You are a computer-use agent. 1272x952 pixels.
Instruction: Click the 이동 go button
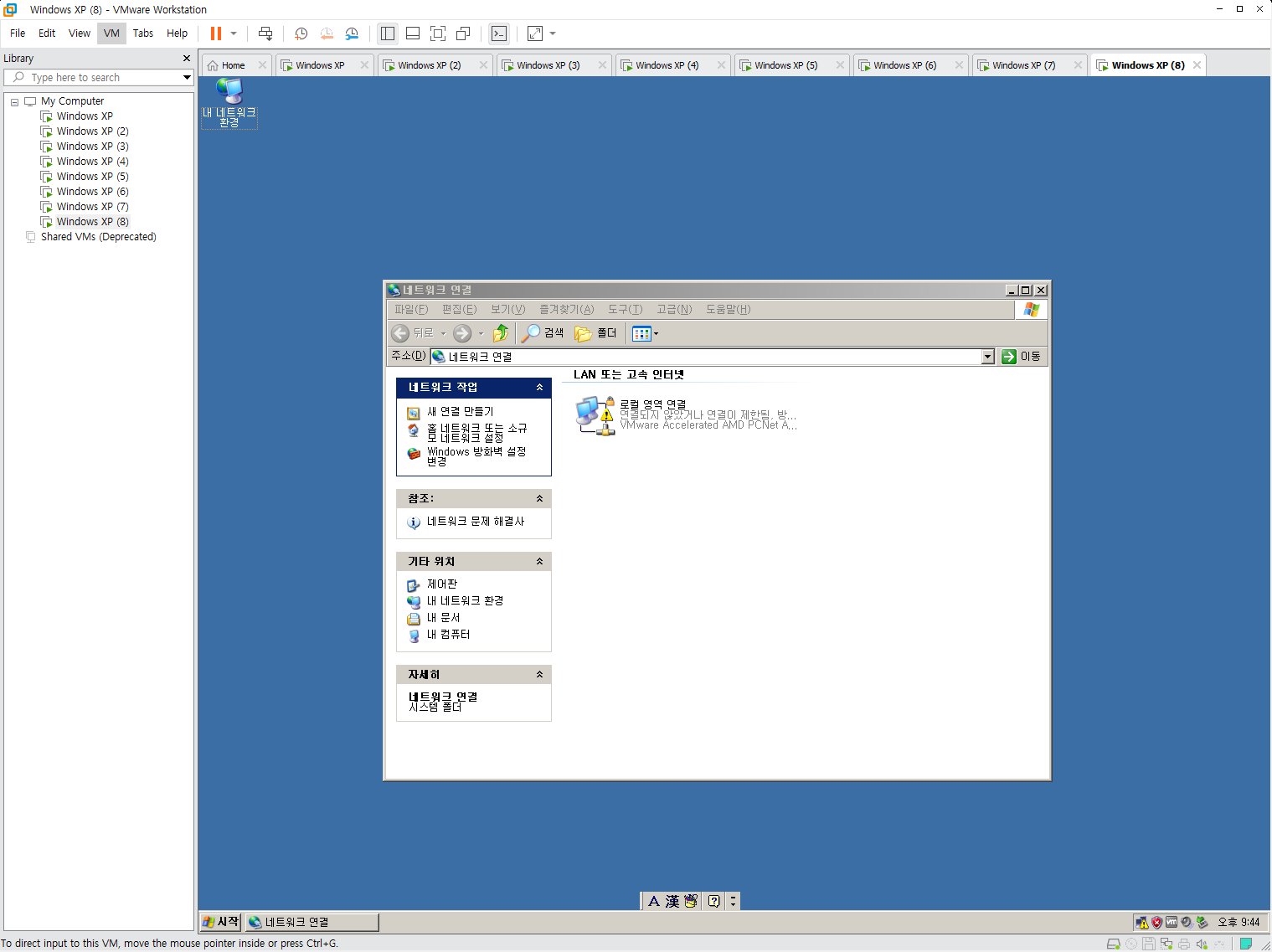(x=1022, y=357)
